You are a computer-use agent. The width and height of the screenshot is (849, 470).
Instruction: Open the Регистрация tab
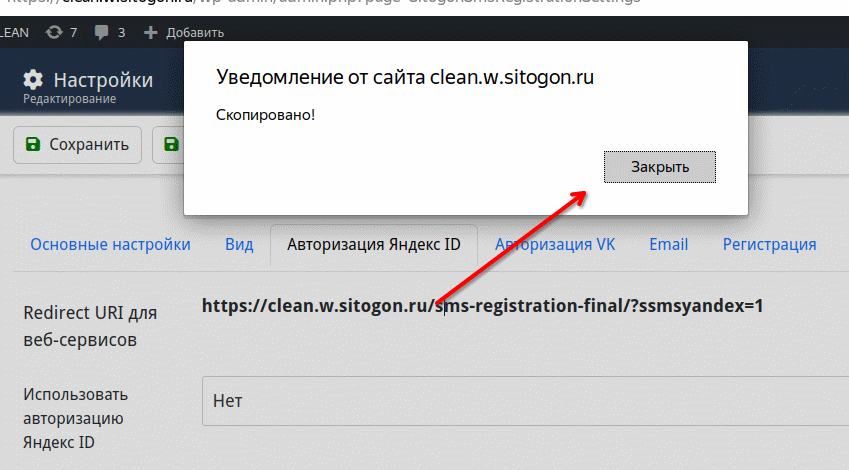click(769, 244)
